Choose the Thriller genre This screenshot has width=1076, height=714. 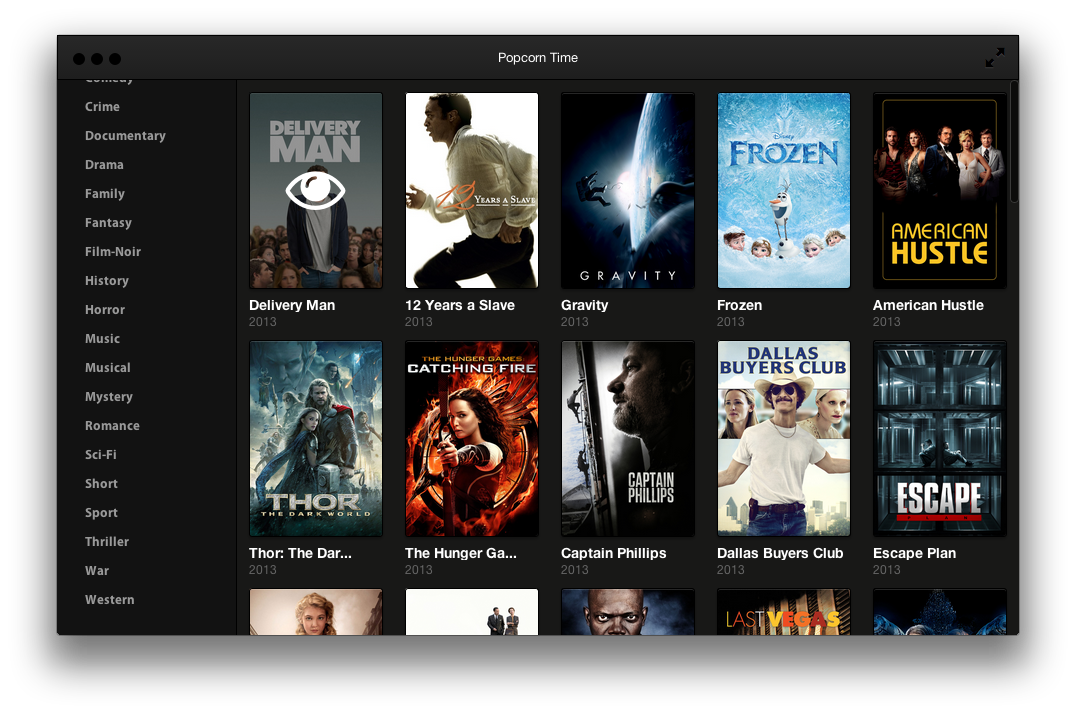pos(107,542)
